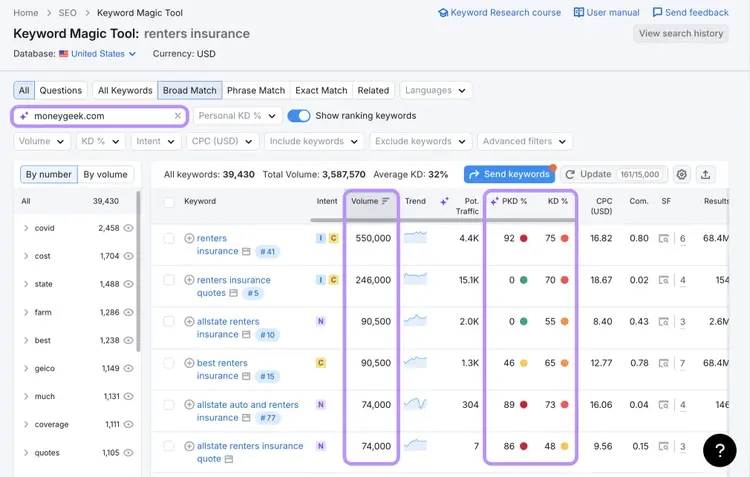Click View search history button

(x=681, y=33)
